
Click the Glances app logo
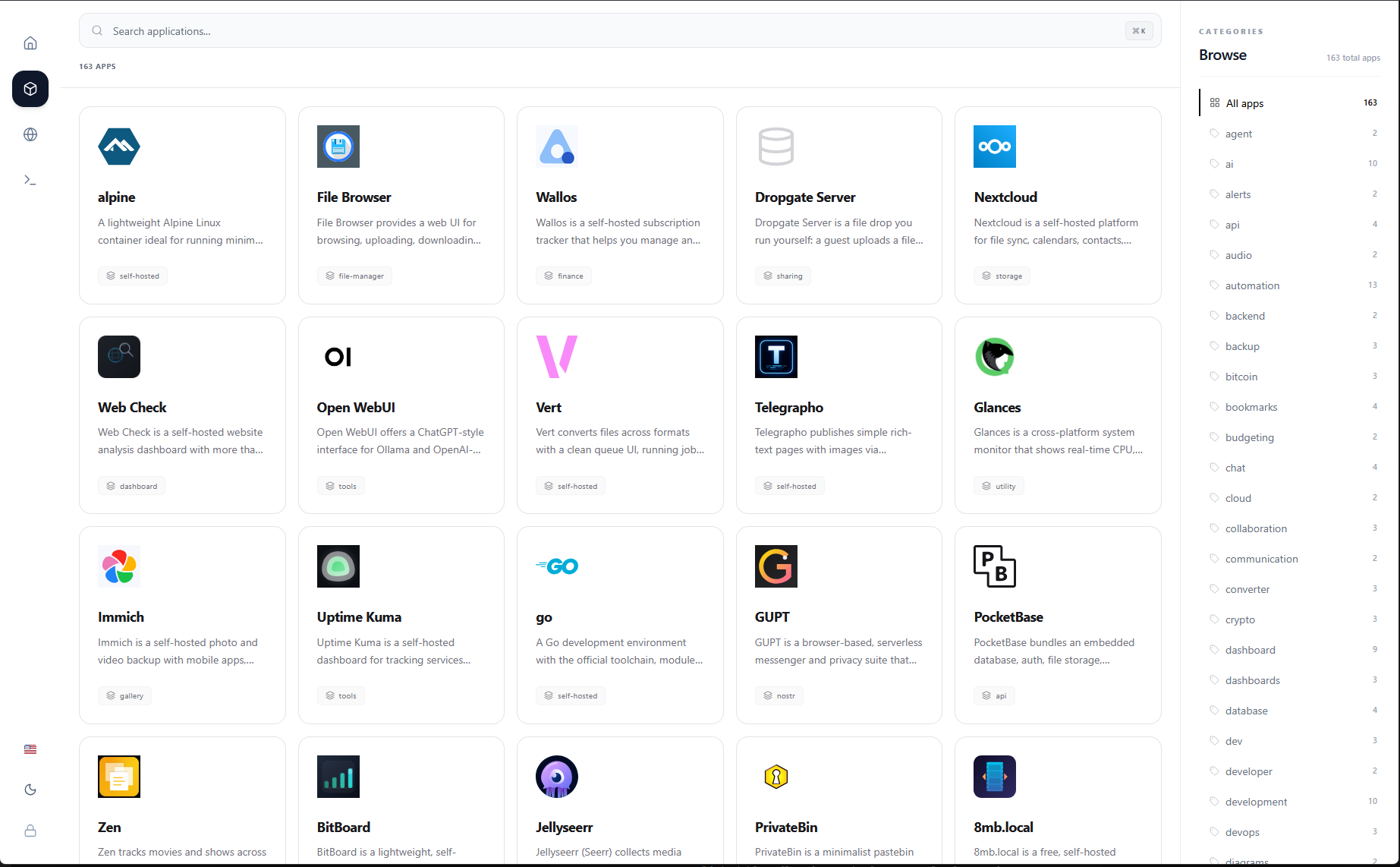click(x=995, y=357)
